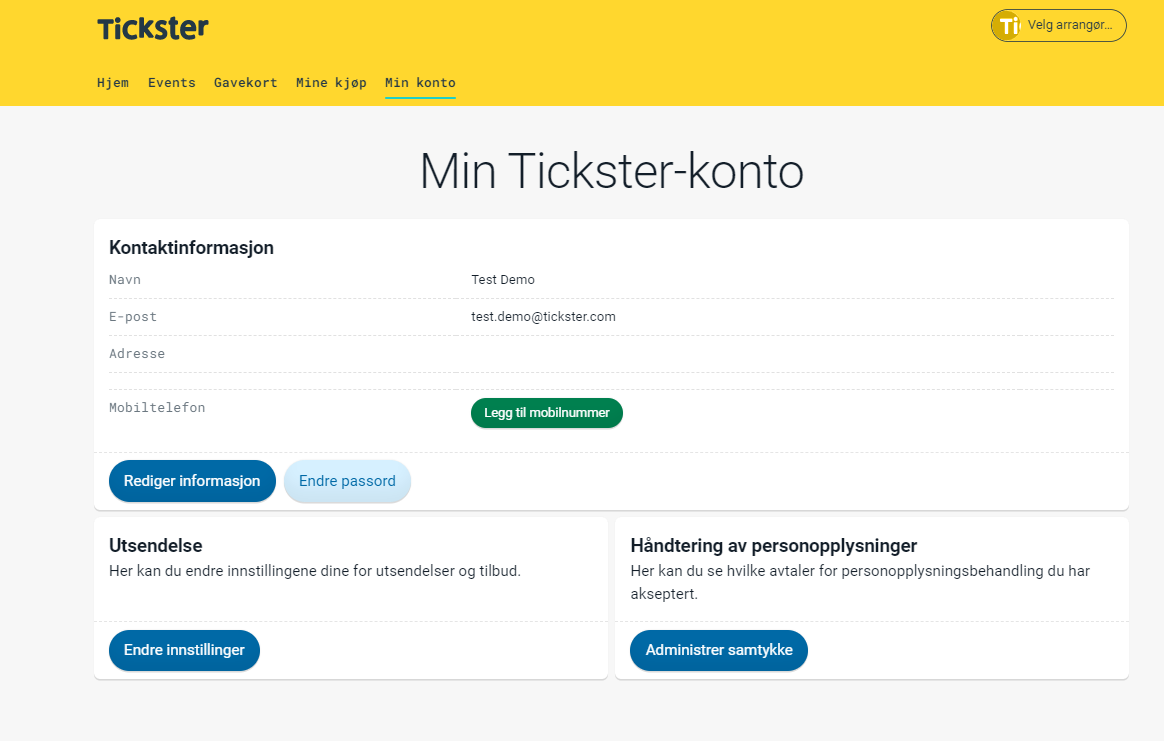Click the Administrer samtykke button
The width and height of the screenshot is (1164, 741).
point(718,650)
